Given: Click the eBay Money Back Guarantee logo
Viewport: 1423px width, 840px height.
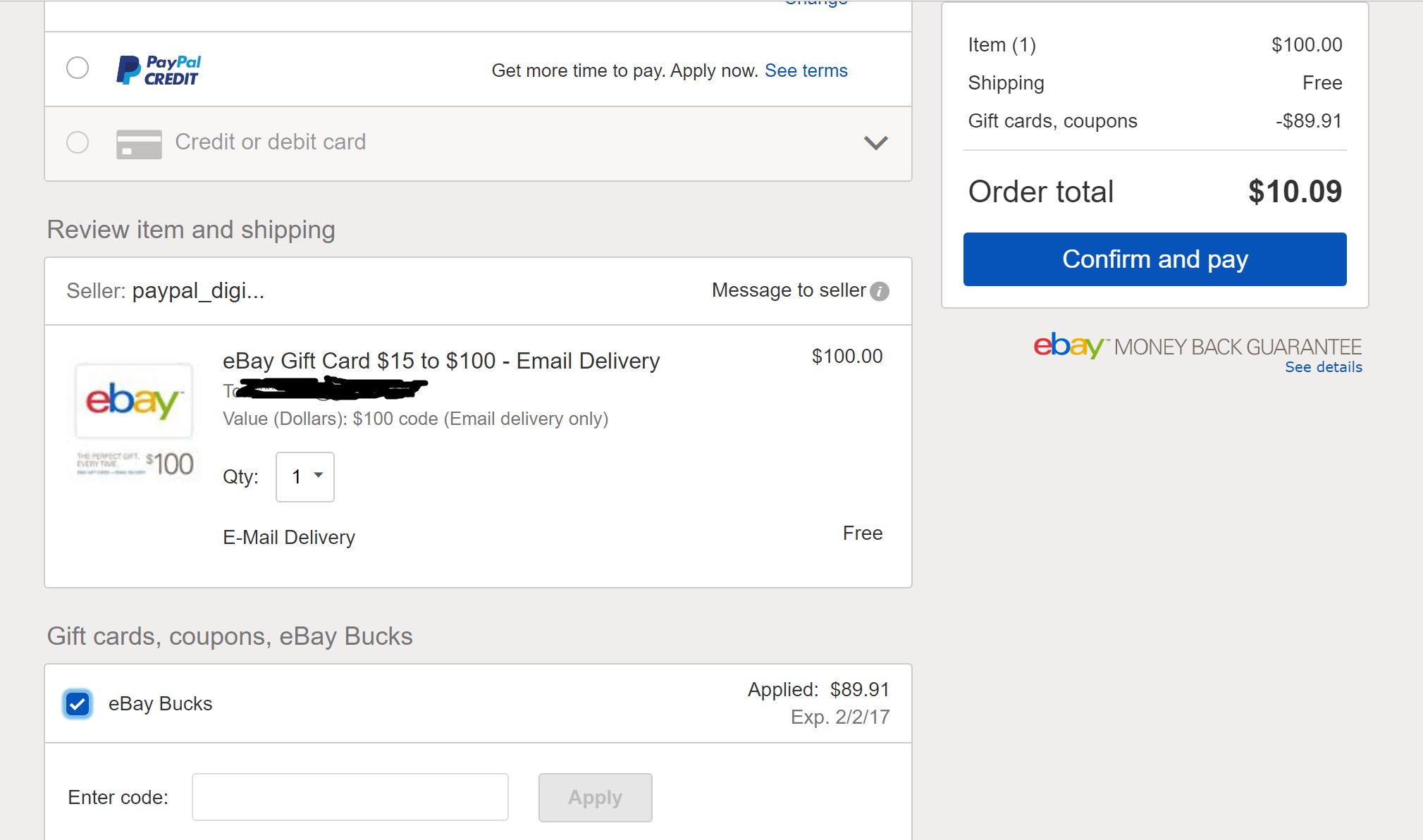Looking at the screenshot, I should pyautogui.click(x=1197, y=345).
